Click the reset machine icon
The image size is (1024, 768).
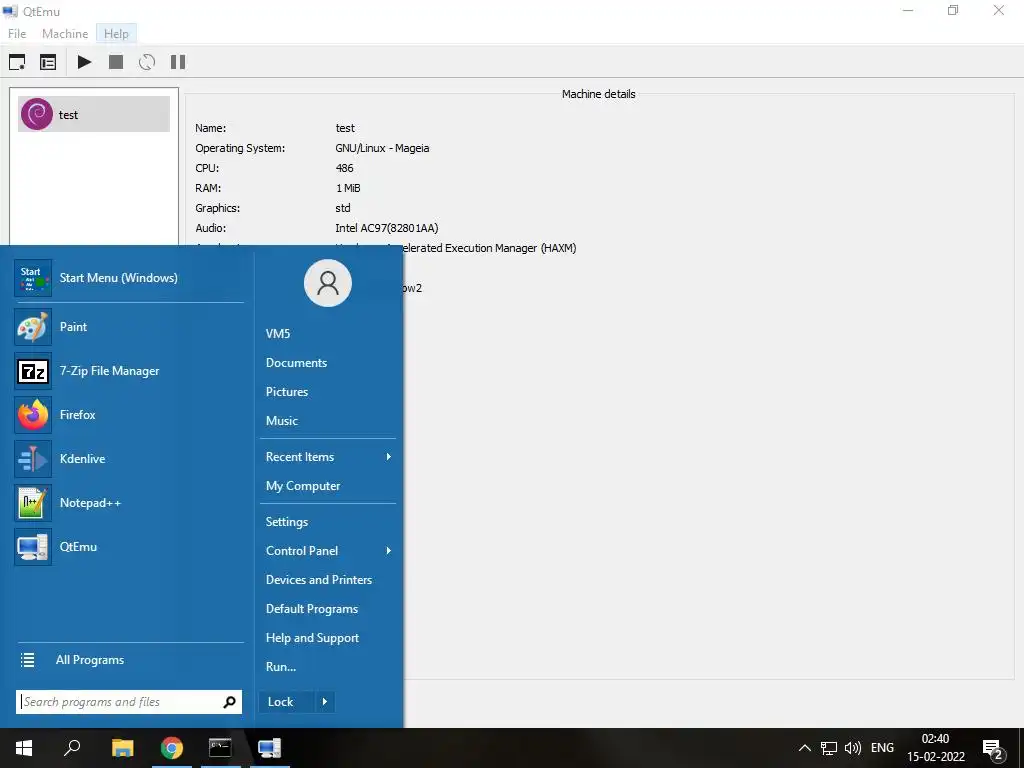[147, 62]
